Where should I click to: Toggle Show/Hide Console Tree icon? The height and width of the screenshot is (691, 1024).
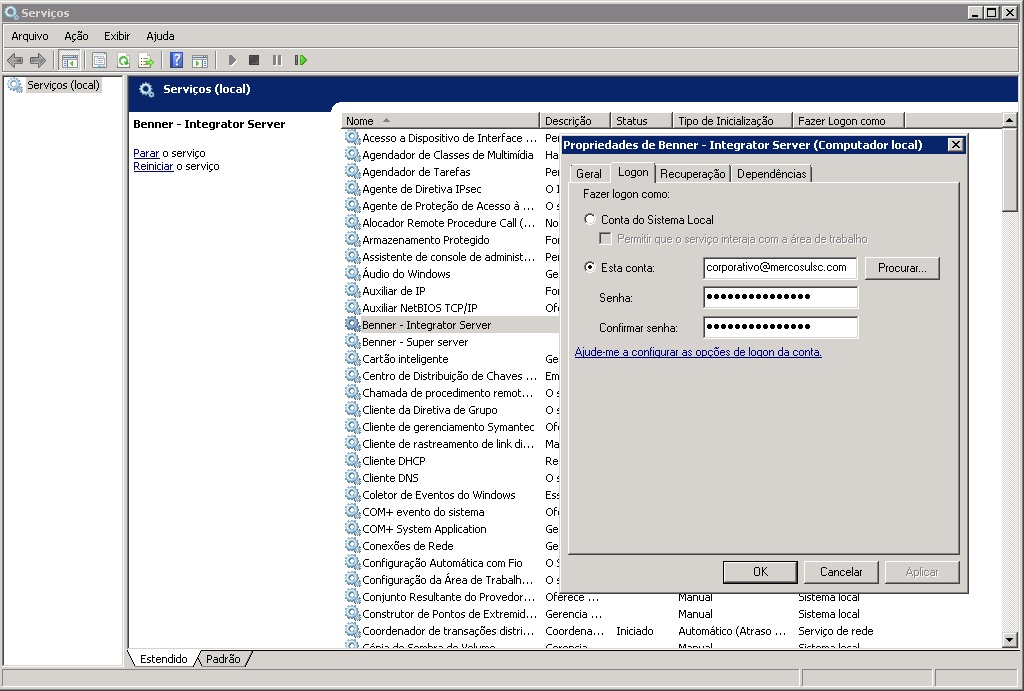point(69,61)
